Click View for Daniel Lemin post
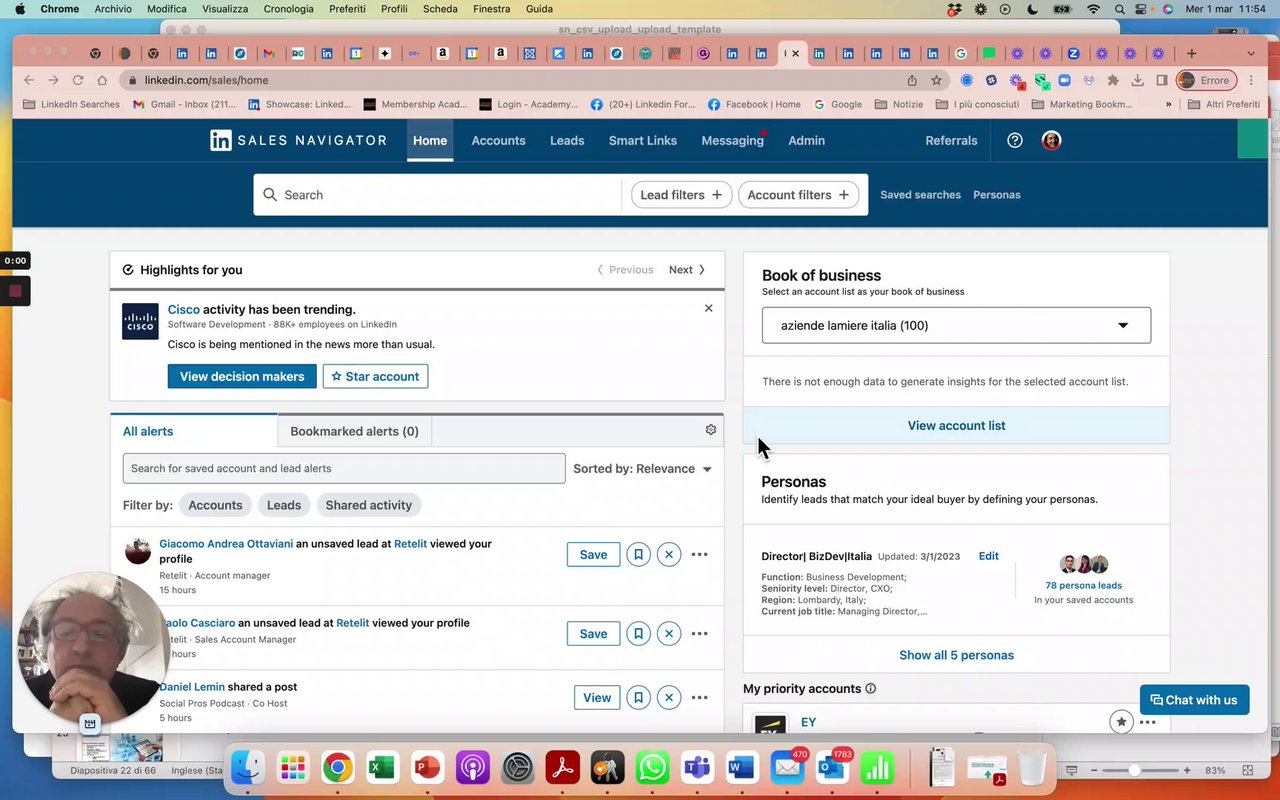Viewport: 1280px width, 800px height. [597, 697]
